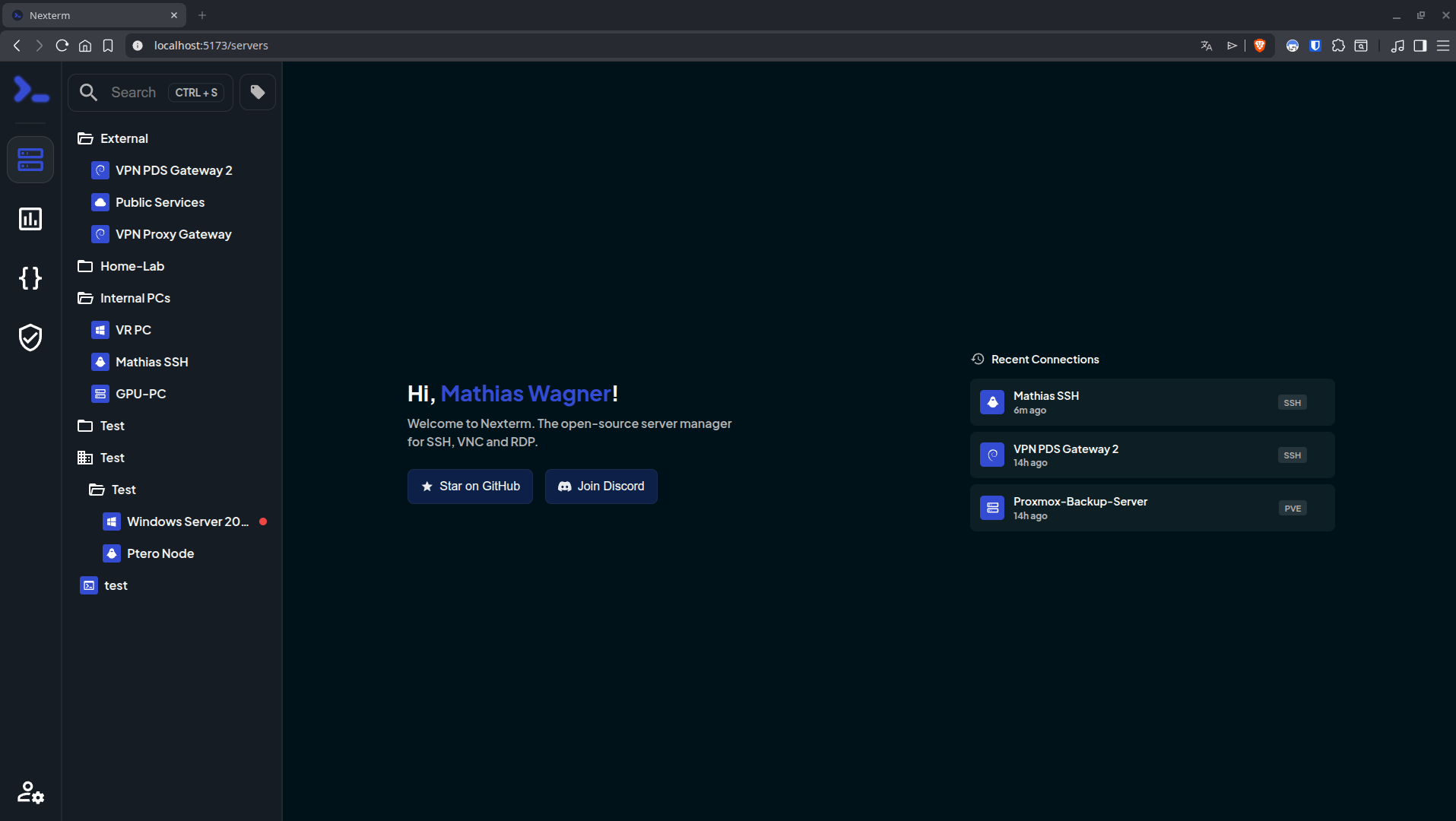The height and width of the screenshot is (821, 1456).
Task: Click the Mathias Wagner name in the greeting
Action: point(526,394)
